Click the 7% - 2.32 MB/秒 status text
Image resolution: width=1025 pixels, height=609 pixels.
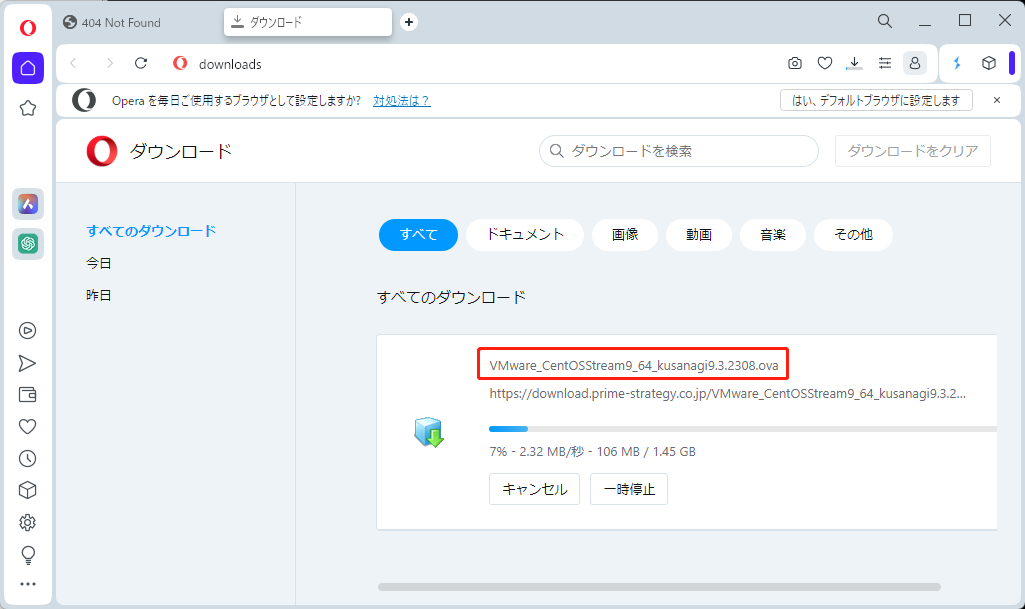tap(592, 452)
